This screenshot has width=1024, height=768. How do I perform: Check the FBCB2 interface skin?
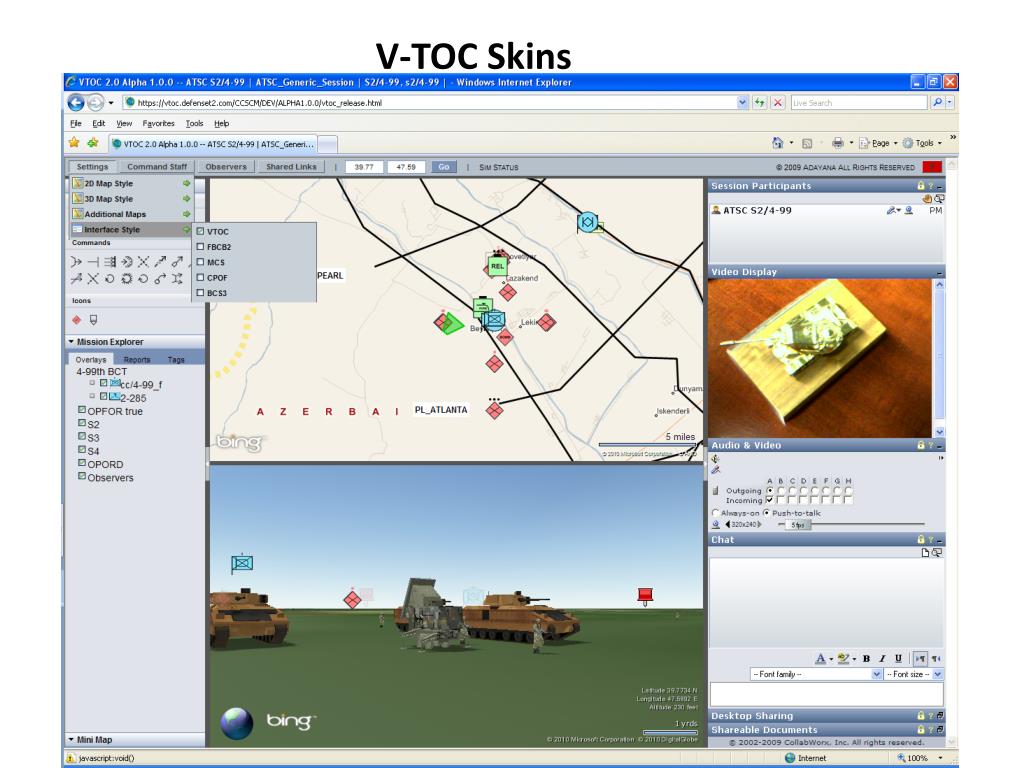point(200,247)
